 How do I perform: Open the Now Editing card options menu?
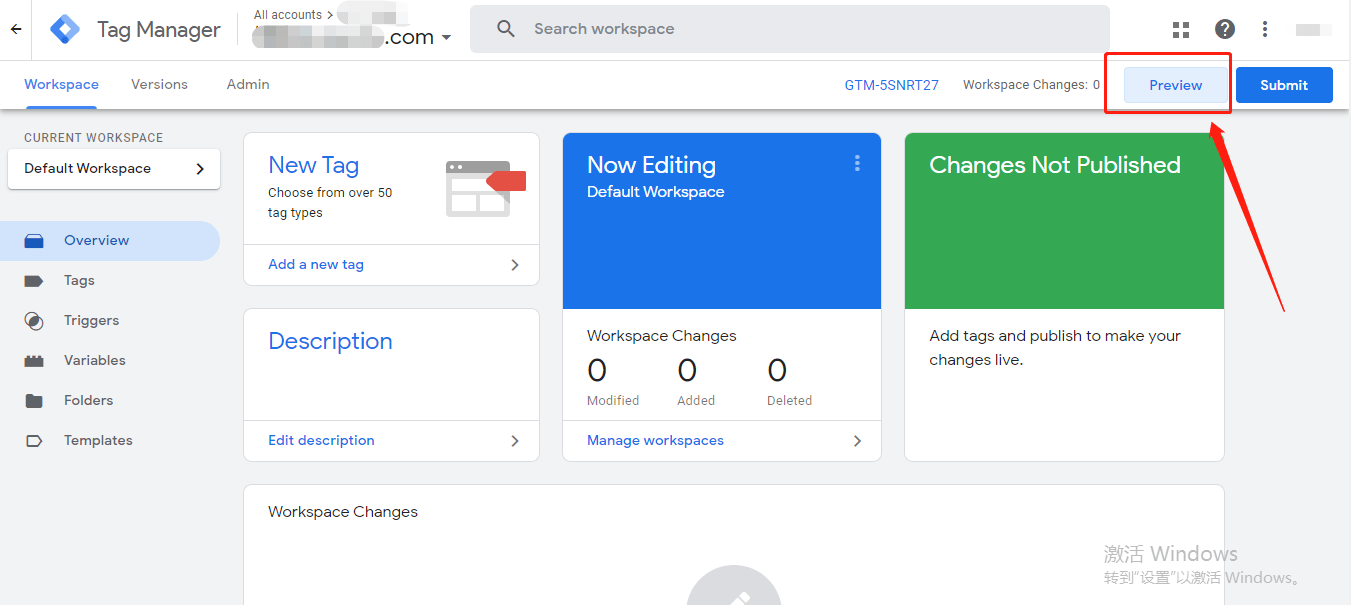(857, 163)
